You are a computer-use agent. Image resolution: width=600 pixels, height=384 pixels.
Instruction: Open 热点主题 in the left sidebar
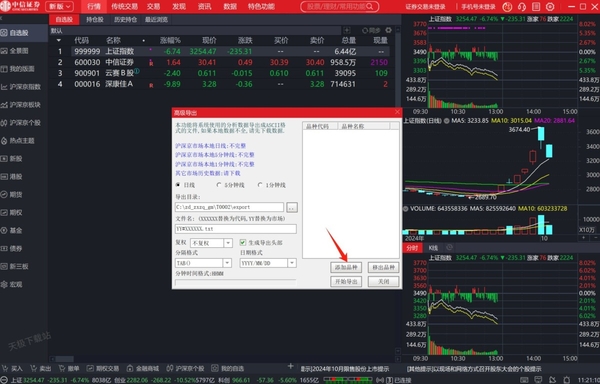pyautogui.click(x=19, y=141)
